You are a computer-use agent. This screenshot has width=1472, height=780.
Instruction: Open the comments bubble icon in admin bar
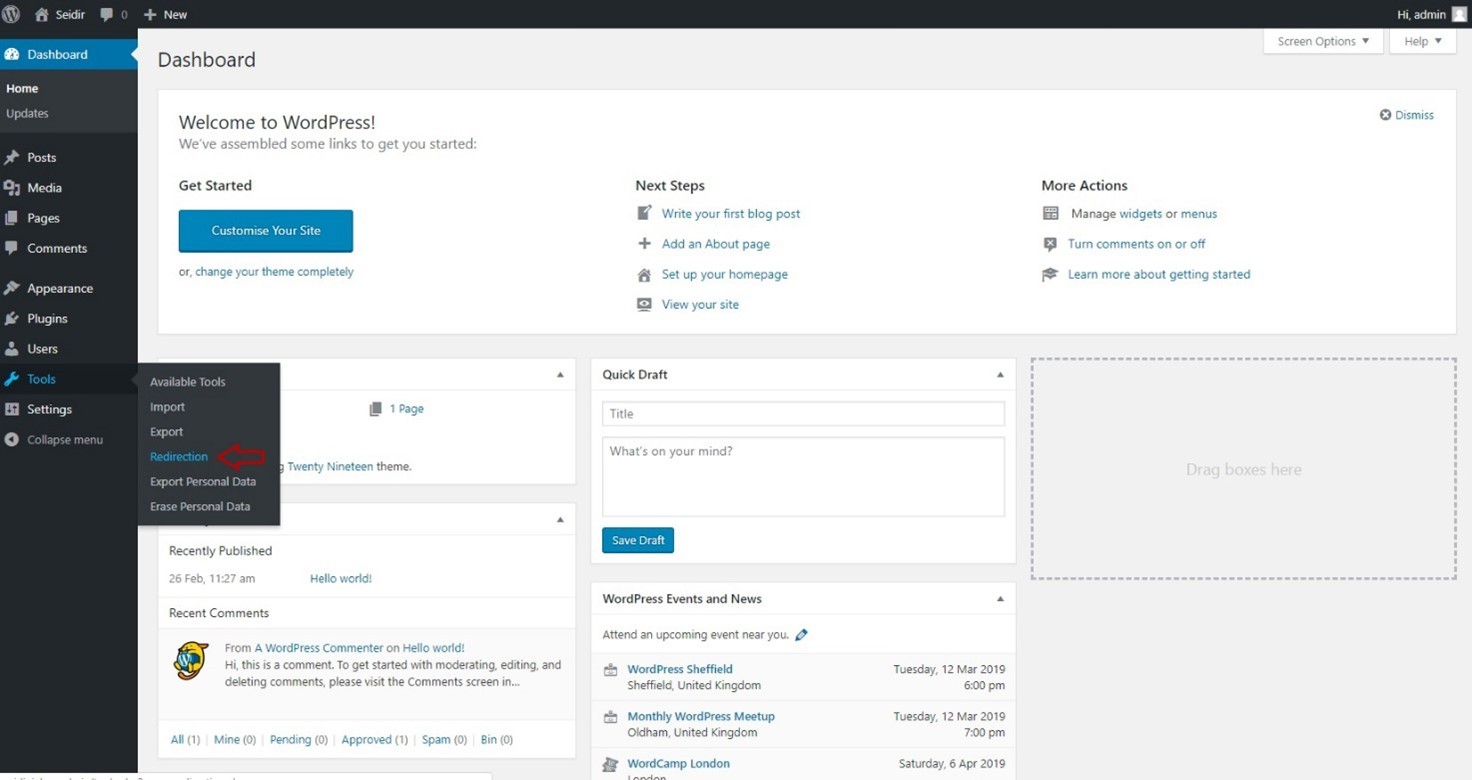tap(107, 15)
